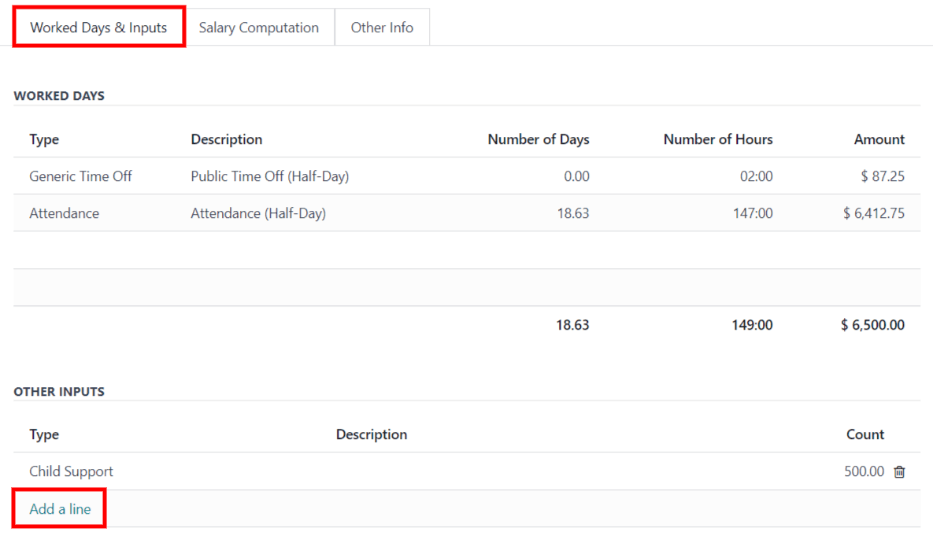Screen dimensions: 933x539
Task: Click the 147:00 hours cell
Action: point(753,213)
